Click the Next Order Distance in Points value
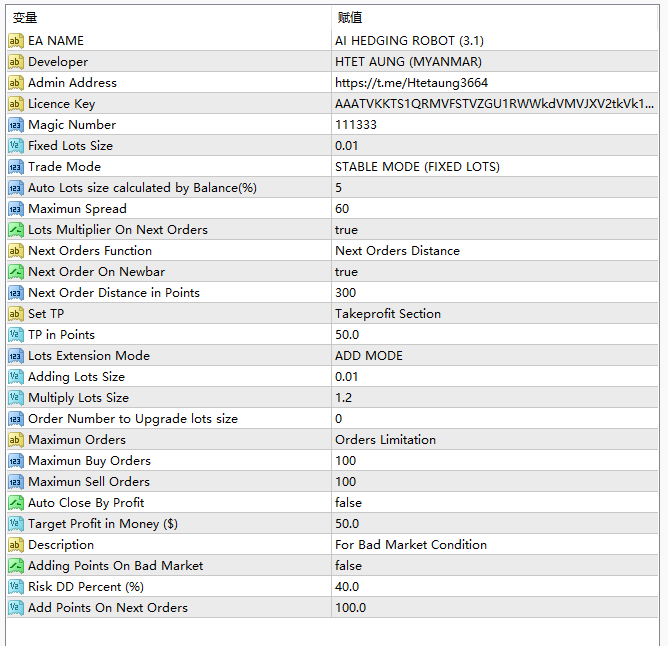 [x=345, y=293]
